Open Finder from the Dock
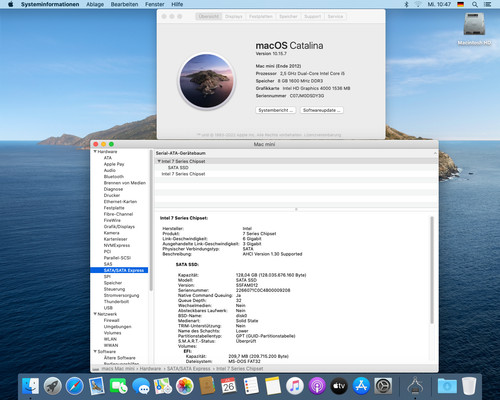This screenshot has width=500, height=400. [x=30, y=386]
